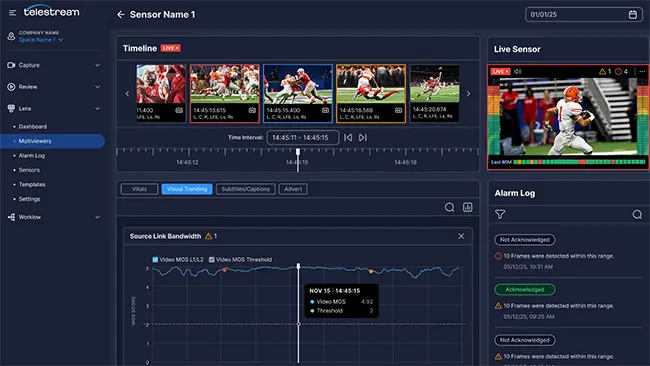Expand the Review section
Viewport: 650px width, 366px height.
pyautogui.click(x=97, y=87)
